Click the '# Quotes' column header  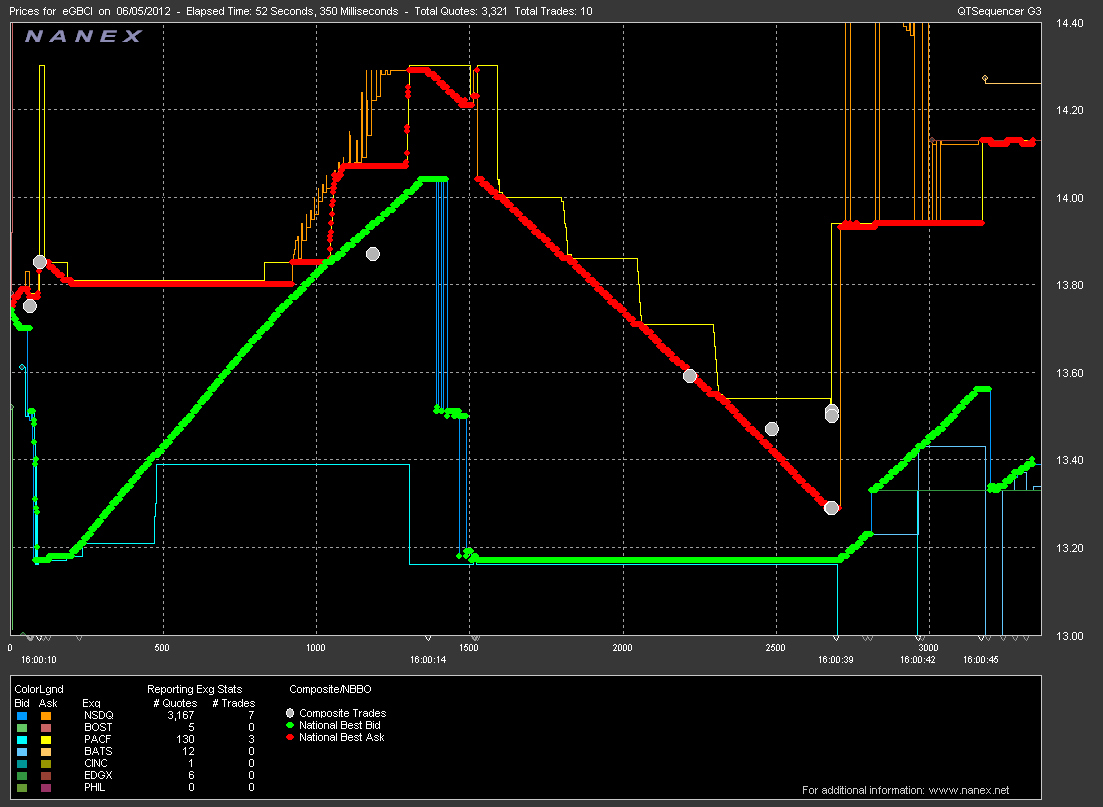point(175,703)
